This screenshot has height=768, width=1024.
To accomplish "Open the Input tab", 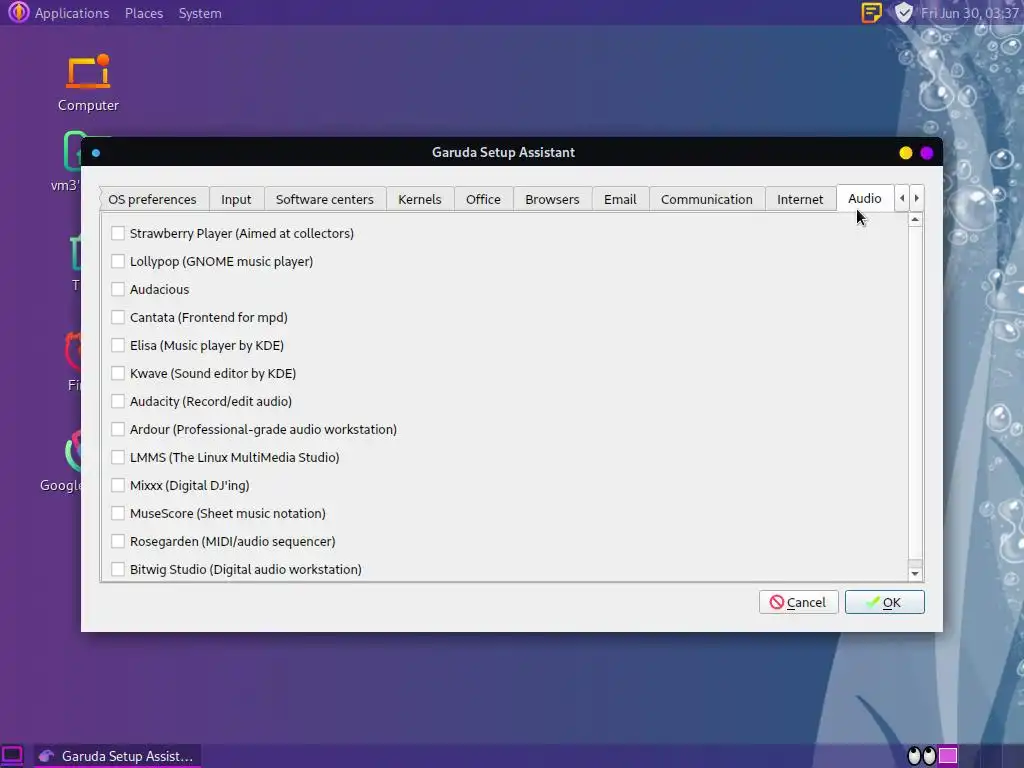I will tap(236, 199).
